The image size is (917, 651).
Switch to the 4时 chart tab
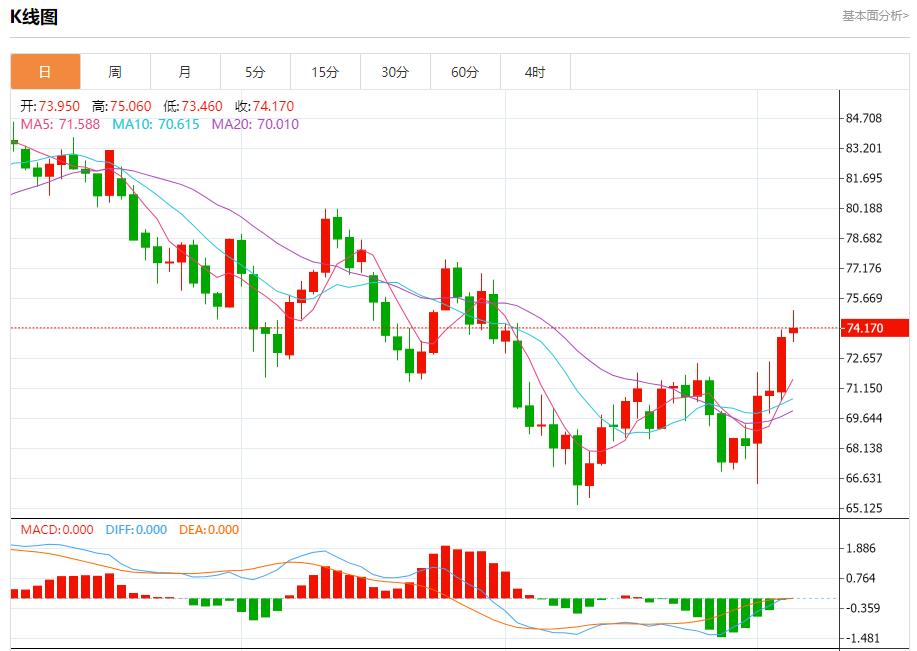coord(535,72)
